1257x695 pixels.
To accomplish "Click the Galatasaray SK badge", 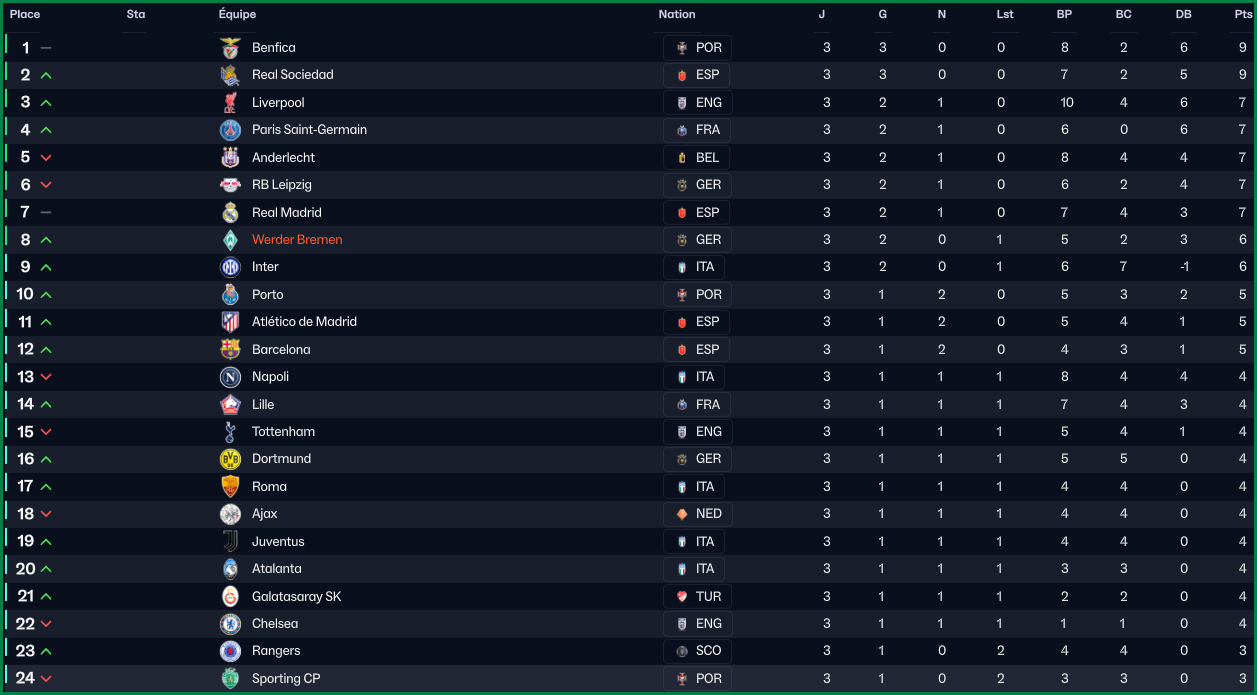I will [230, 597].
